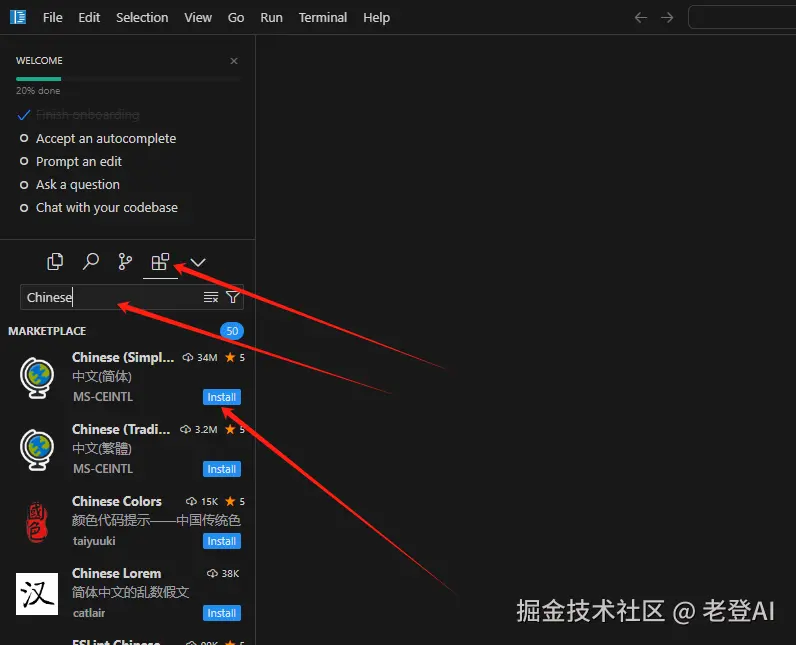796x645 pixels.
Task: Select the Extensions view icon
Action: (x=160, y=262)
